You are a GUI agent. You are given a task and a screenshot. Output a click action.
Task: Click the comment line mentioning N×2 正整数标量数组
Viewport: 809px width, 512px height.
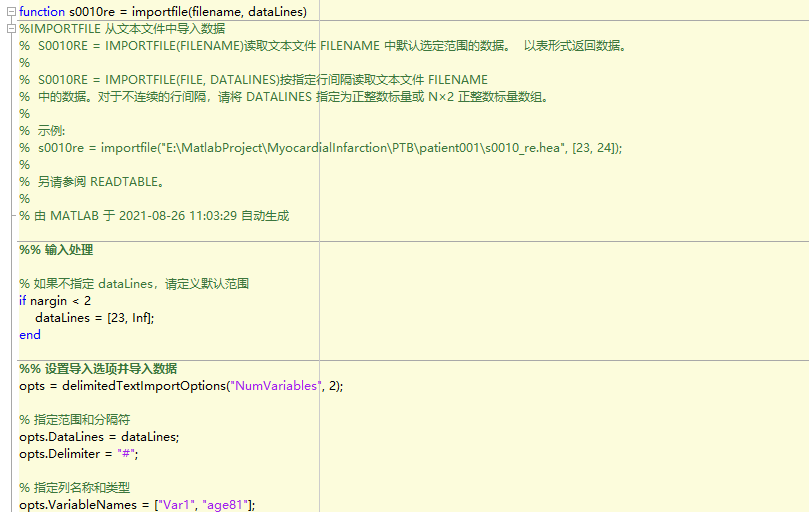pos(284,97)
